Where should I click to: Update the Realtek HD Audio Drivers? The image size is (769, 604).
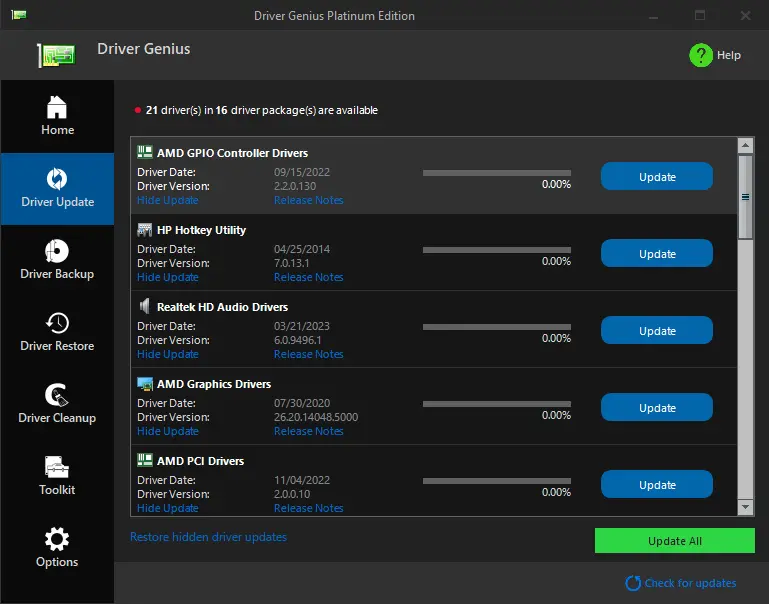click(657, 330)
